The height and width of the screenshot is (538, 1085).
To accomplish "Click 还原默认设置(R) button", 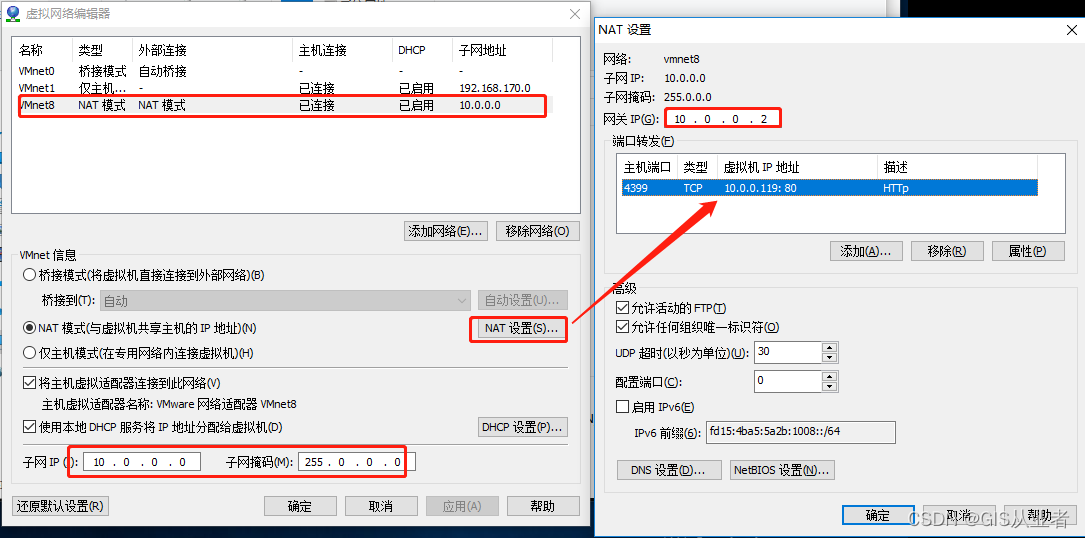I will click(61, 506).
